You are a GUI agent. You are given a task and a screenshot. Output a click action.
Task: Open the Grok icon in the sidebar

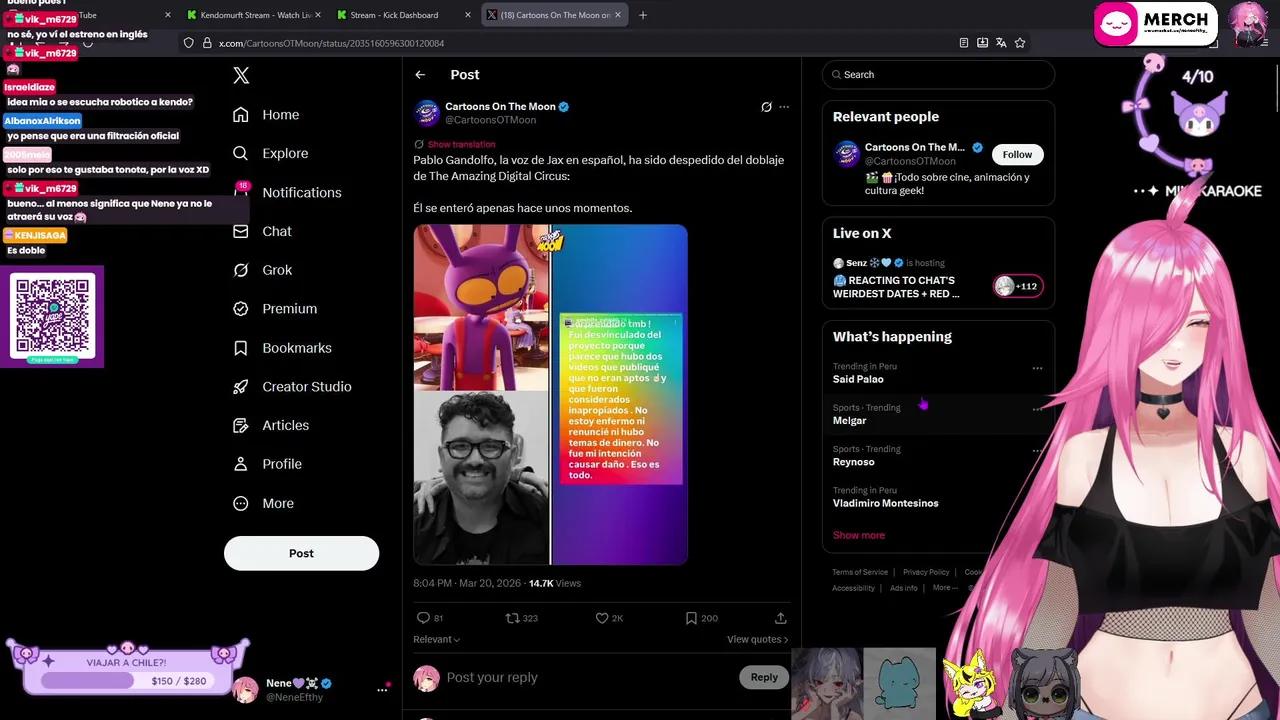pyautogui.click(x=240, y=270)
